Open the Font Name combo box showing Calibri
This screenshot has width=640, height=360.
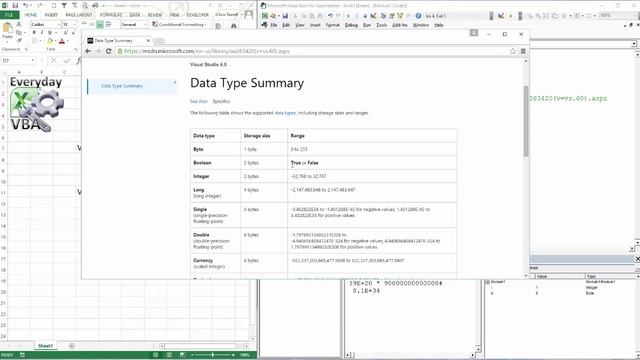[x=45, y=24]
